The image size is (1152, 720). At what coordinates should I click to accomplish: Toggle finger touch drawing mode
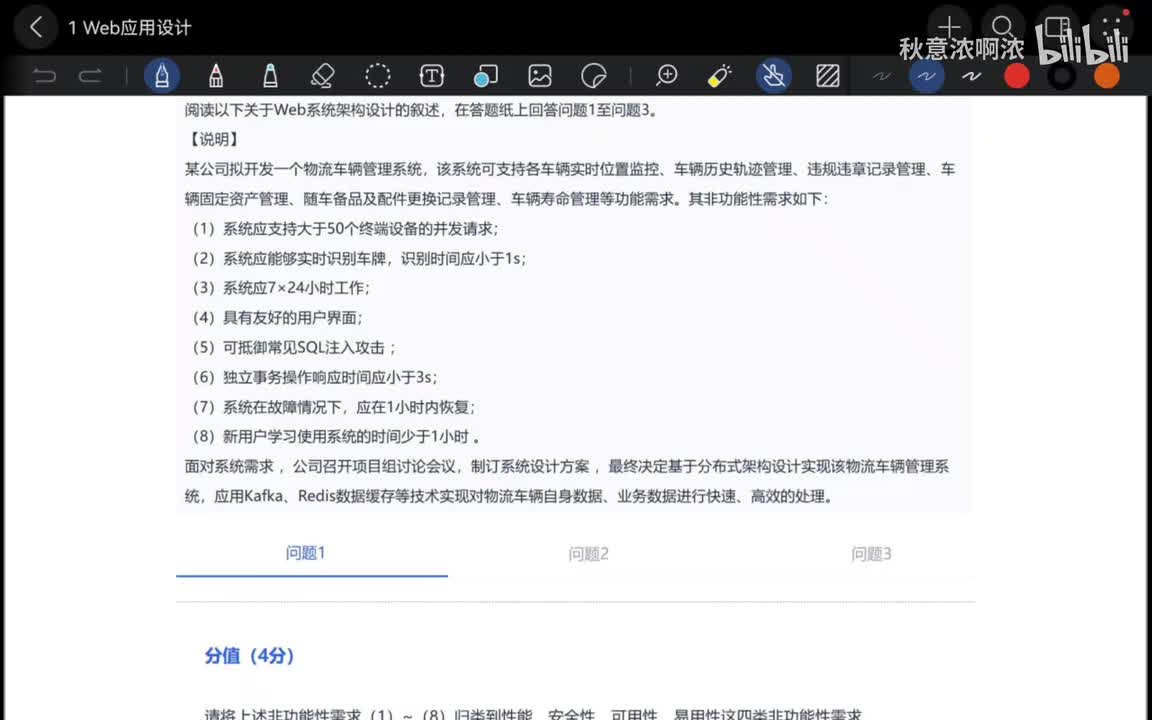[x=774, y=76]
